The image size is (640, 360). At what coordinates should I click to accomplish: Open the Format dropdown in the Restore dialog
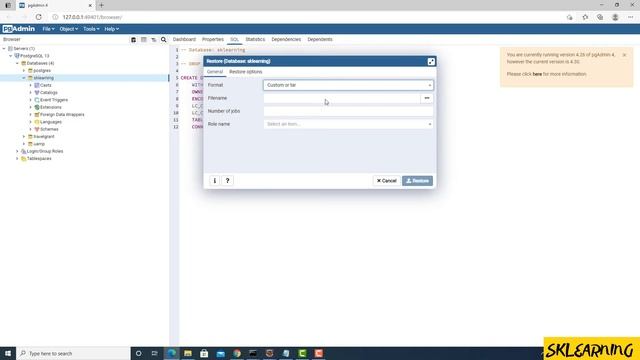tap(348, 85)
